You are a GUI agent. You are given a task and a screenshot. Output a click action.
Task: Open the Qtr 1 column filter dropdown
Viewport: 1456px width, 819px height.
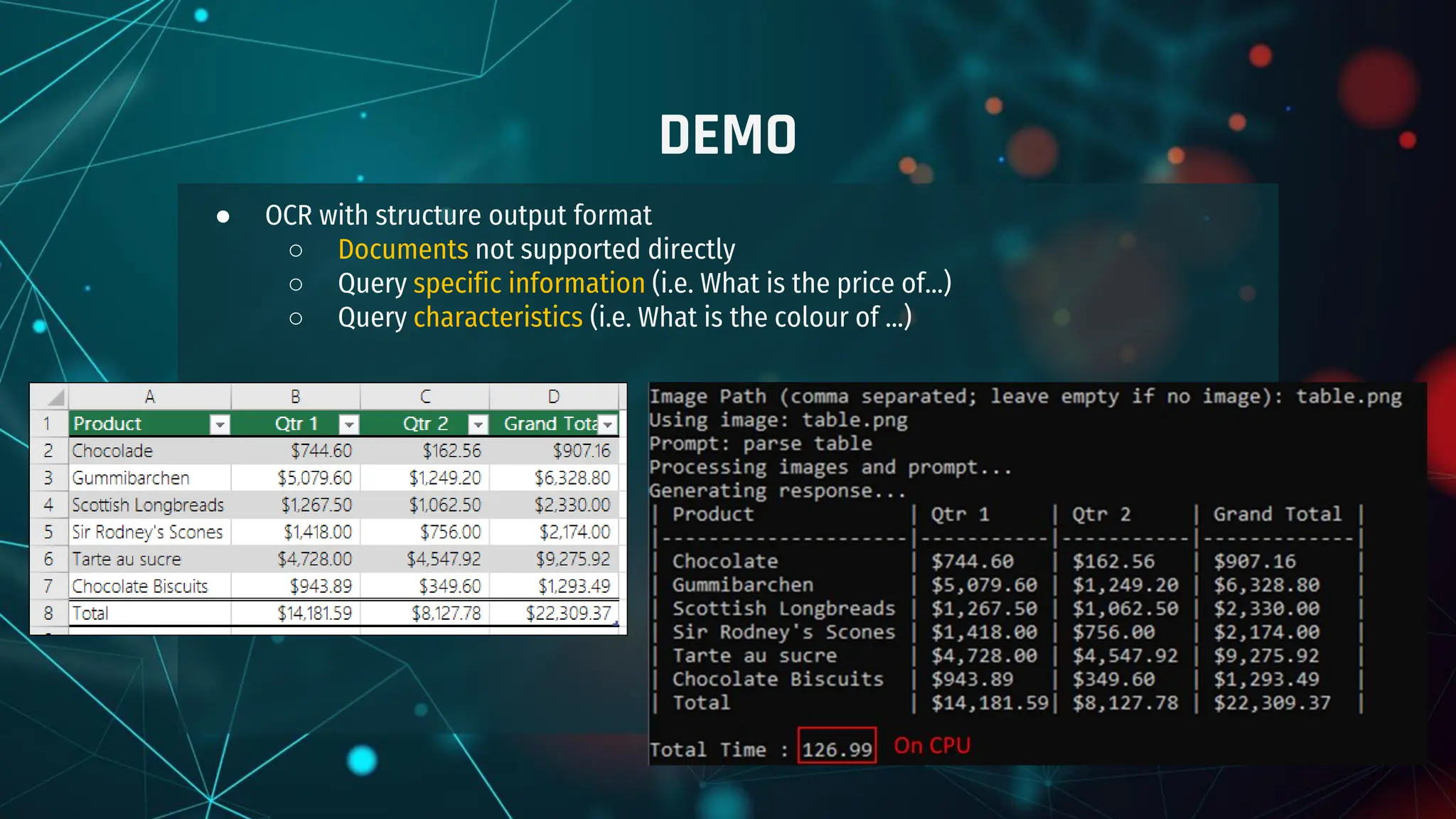[348, 424]
